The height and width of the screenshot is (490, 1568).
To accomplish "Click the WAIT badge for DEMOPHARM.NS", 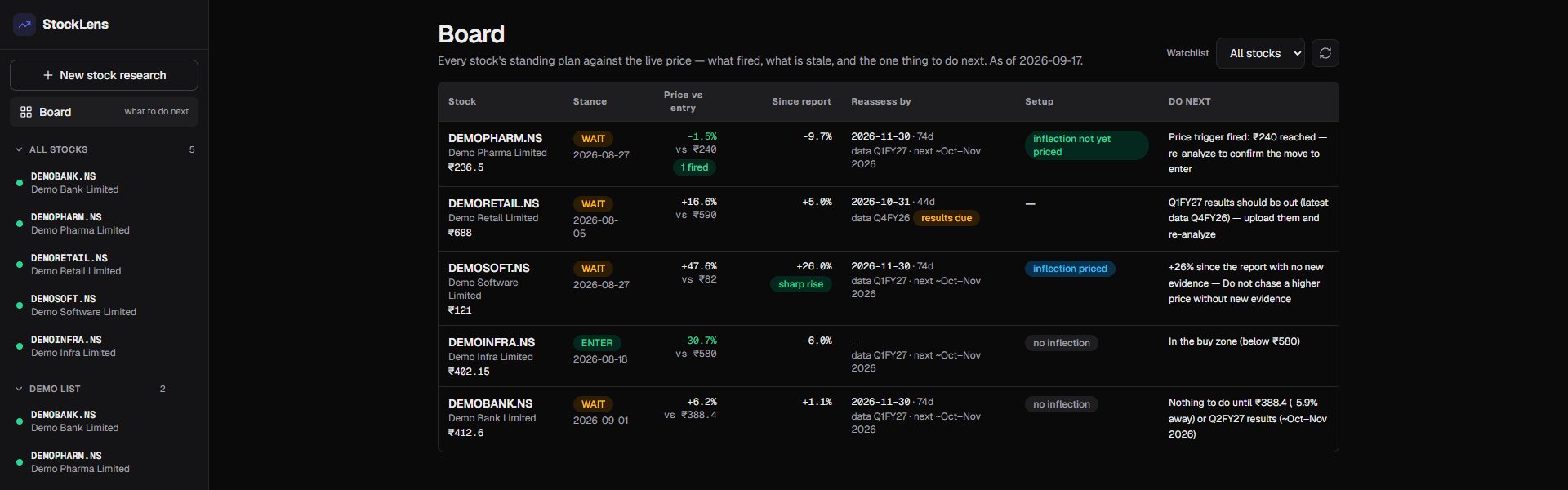I will tap(593, 139).
